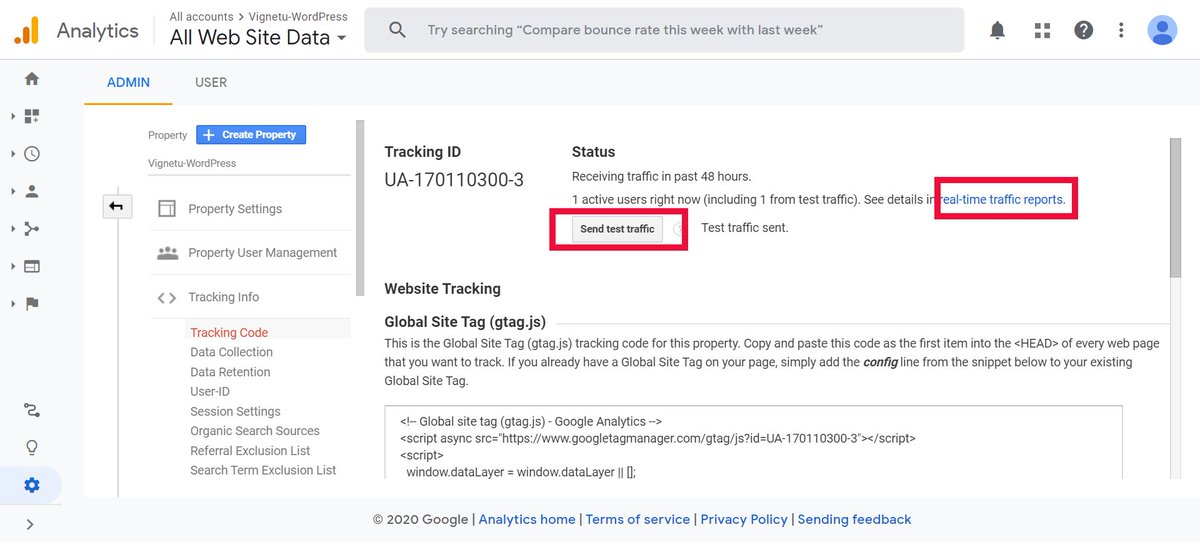
Task: Select Data Collection item
Action: click(x=231, y=352)
